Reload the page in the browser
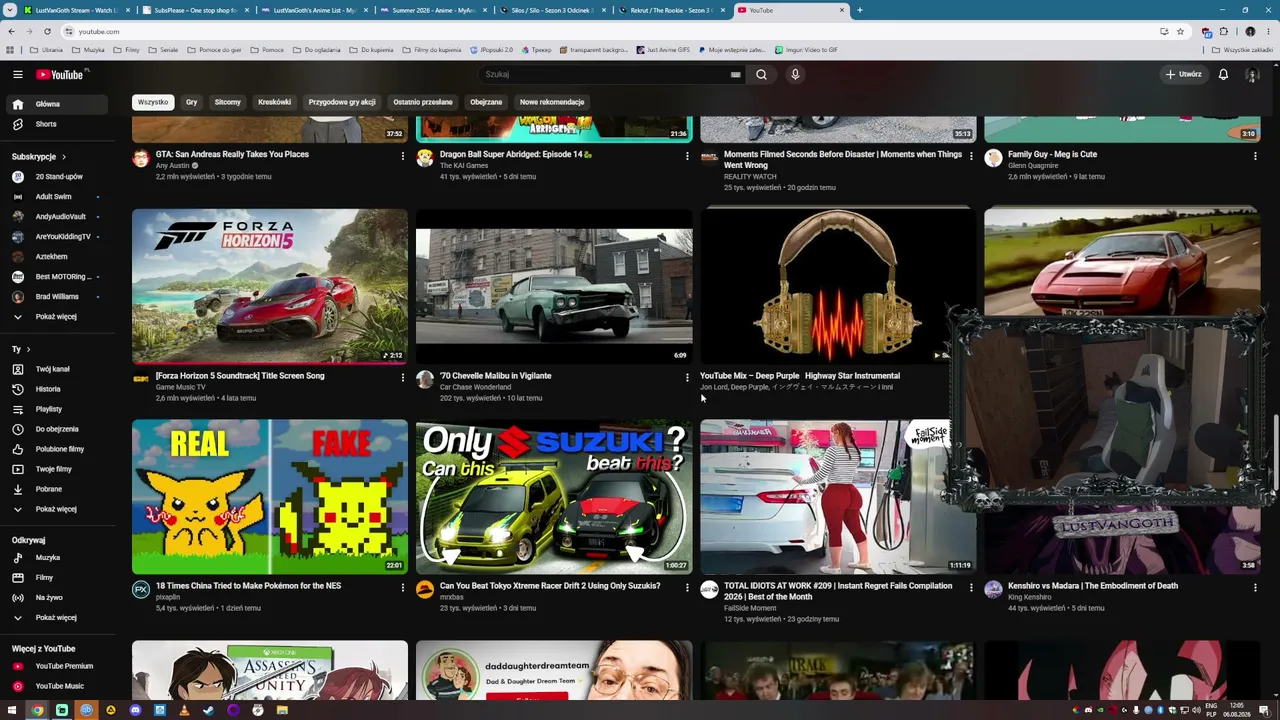This screenshot has width=1280, height=720. click(x=47, y=31)
